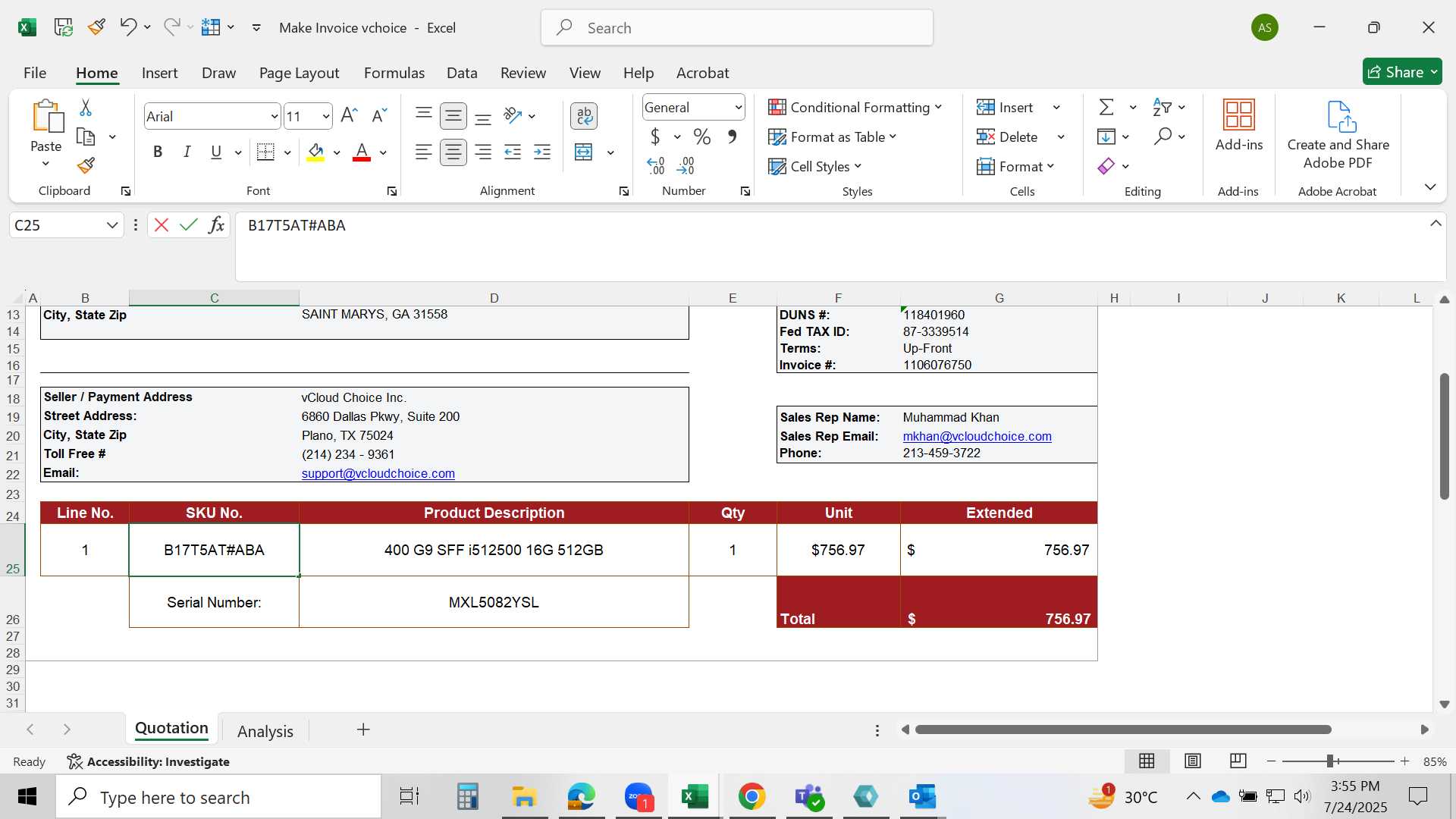This screenshot has width=1456, height=819.
Task: Click the Cut scissors icon
Action: click(86, 108)
